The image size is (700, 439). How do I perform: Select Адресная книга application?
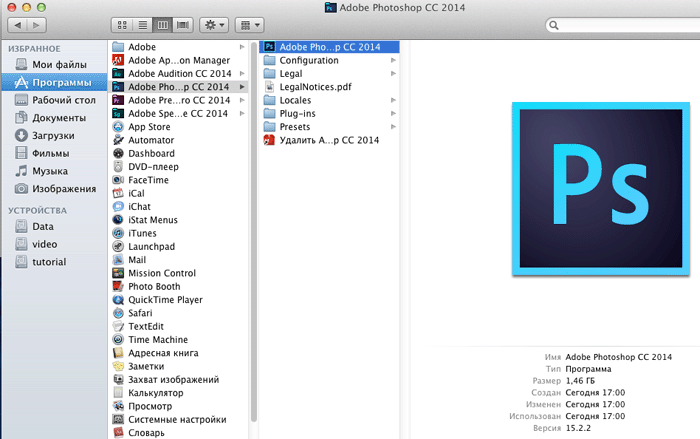point(179,353)
